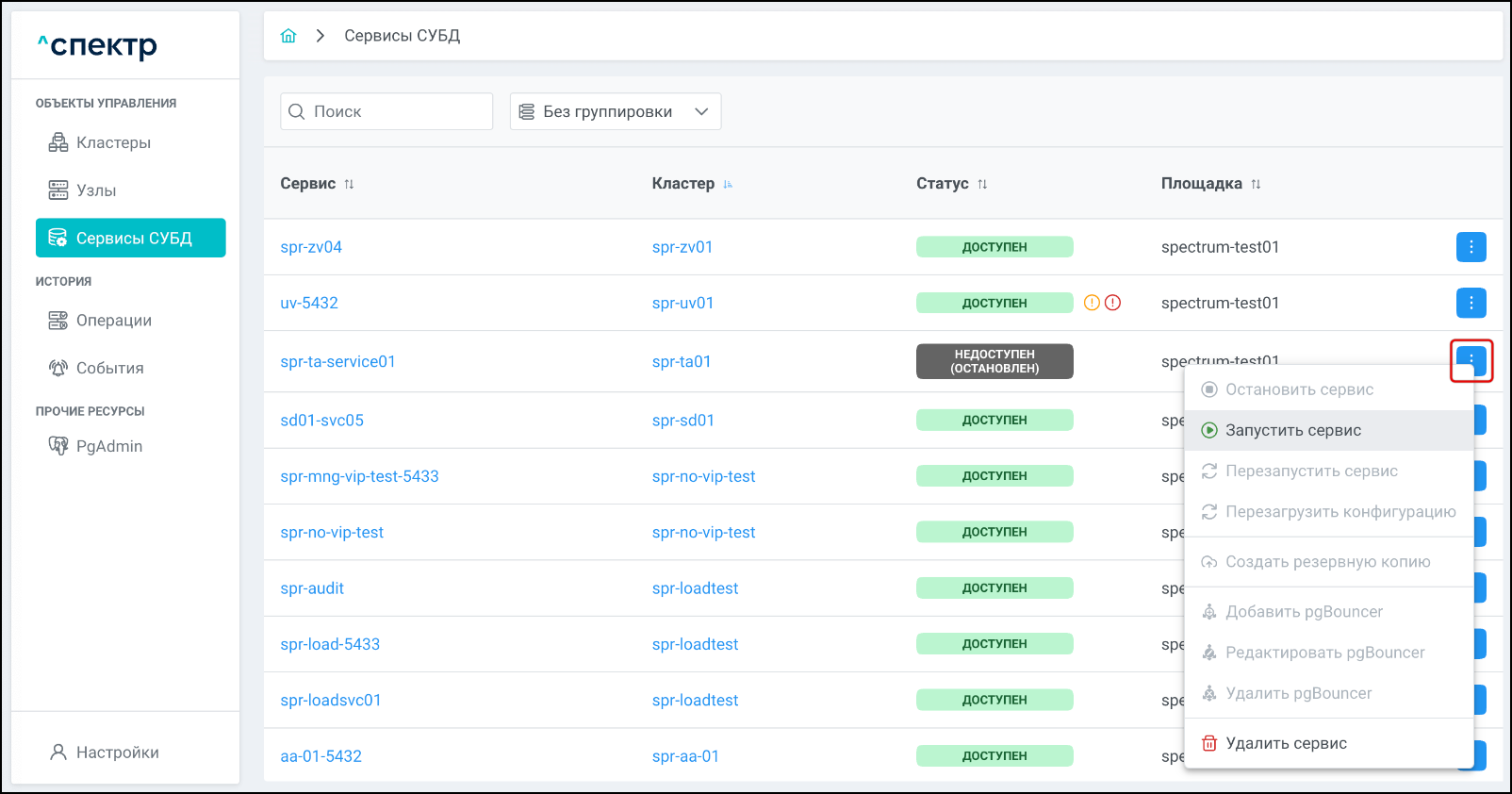Open the three-dot actions menu for uv-5432
This screenshot has height=794, width=1512.
(x=1471, y=303)
